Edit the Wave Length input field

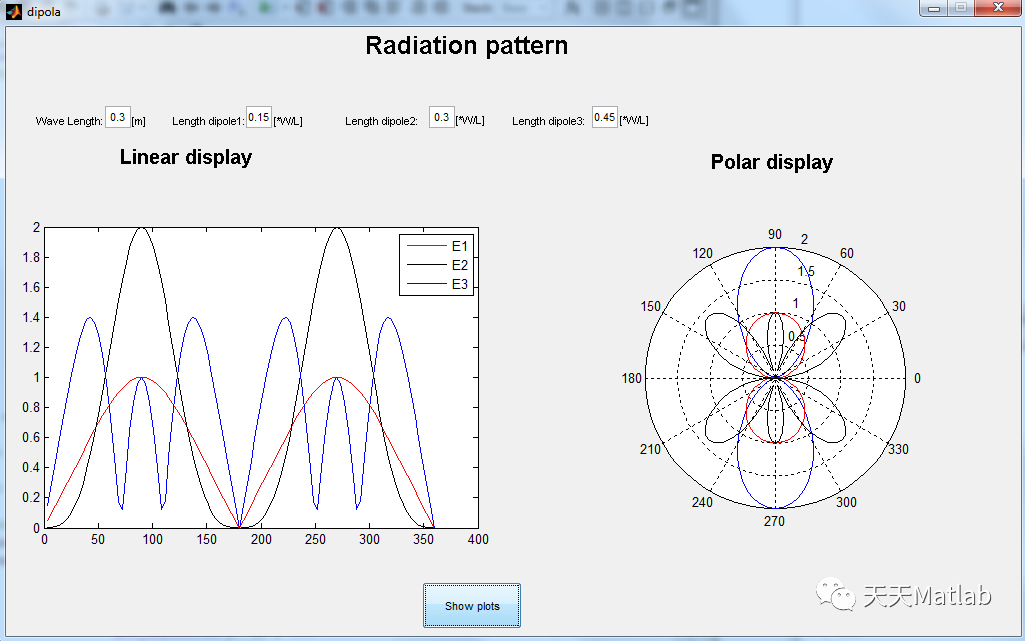(118, 117)
